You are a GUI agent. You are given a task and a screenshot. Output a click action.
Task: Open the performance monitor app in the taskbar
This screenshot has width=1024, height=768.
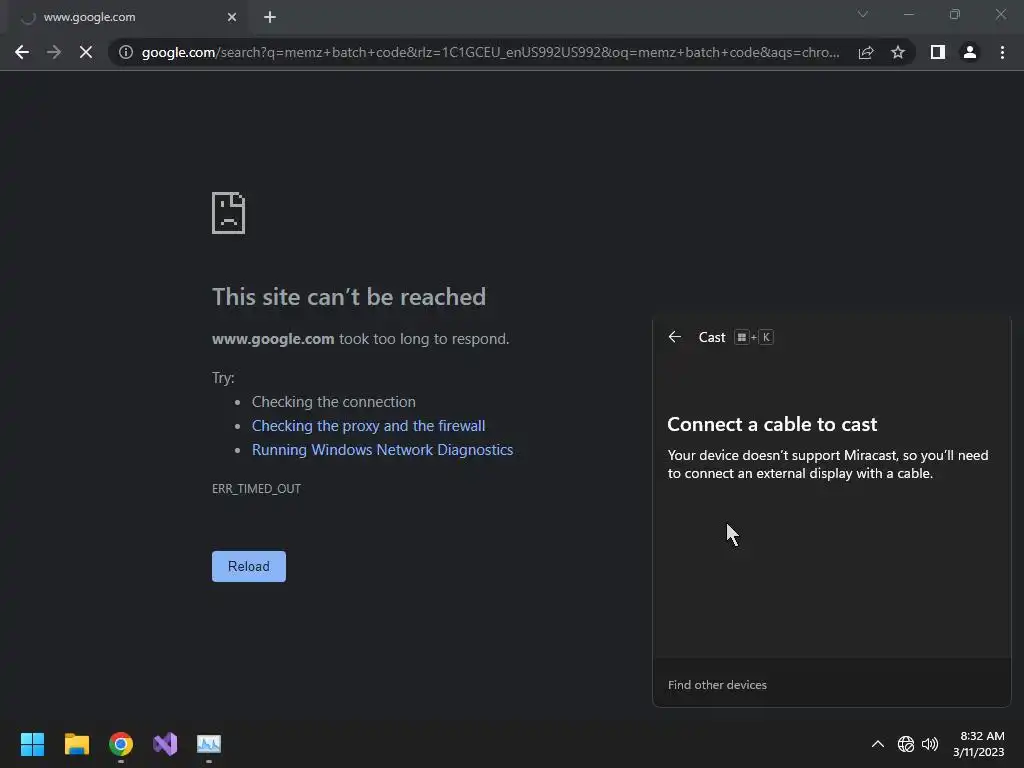tap(209, 744)
